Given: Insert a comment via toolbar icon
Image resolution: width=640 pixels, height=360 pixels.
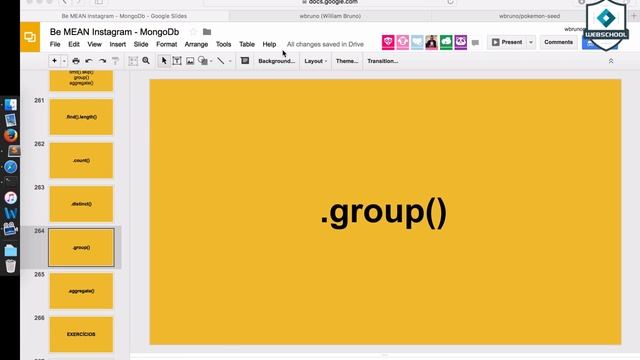Looking at the screenshot, I should click(245, 61).
